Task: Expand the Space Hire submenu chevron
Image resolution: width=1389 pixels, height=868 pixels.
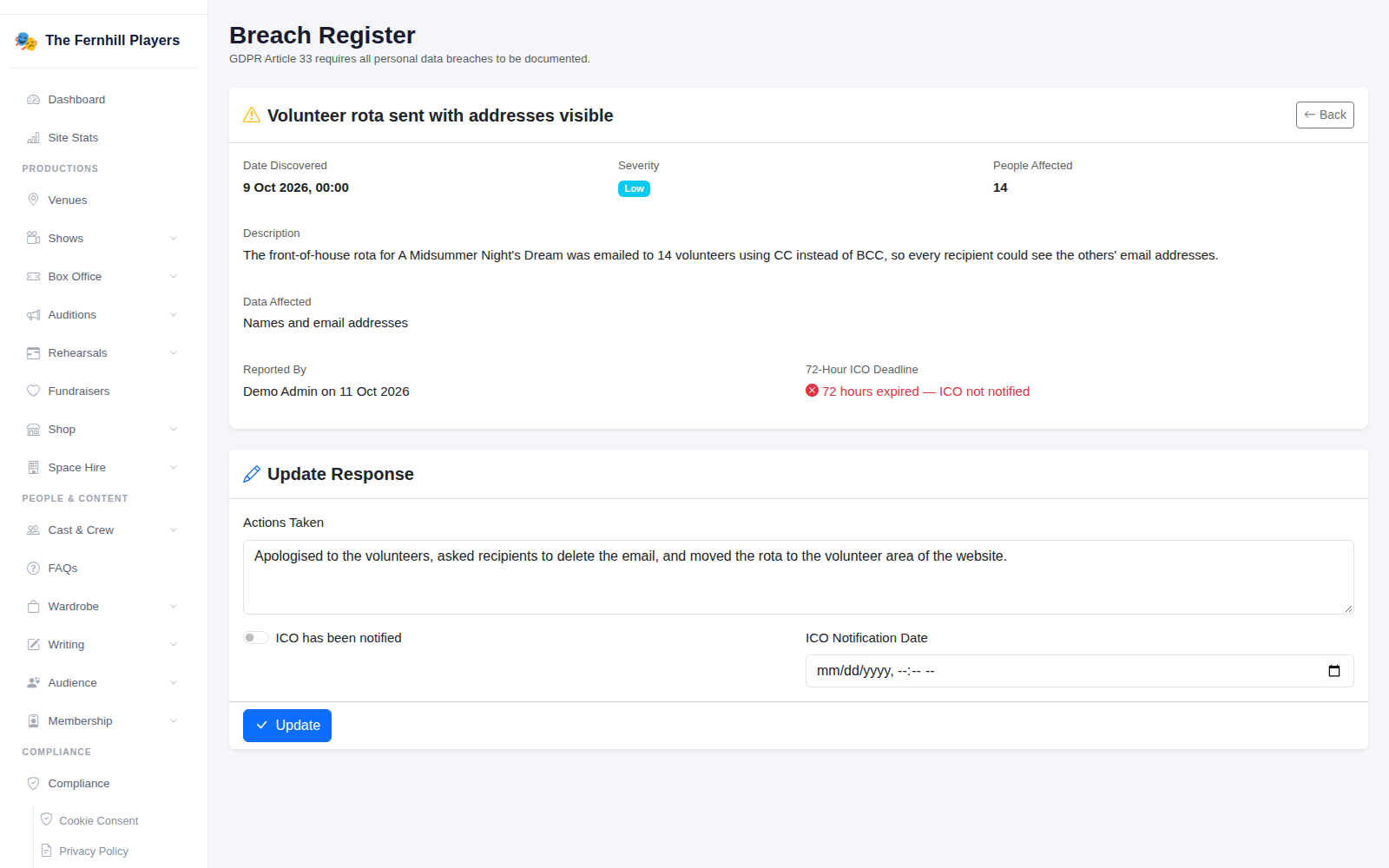Action: coord(174,467)
